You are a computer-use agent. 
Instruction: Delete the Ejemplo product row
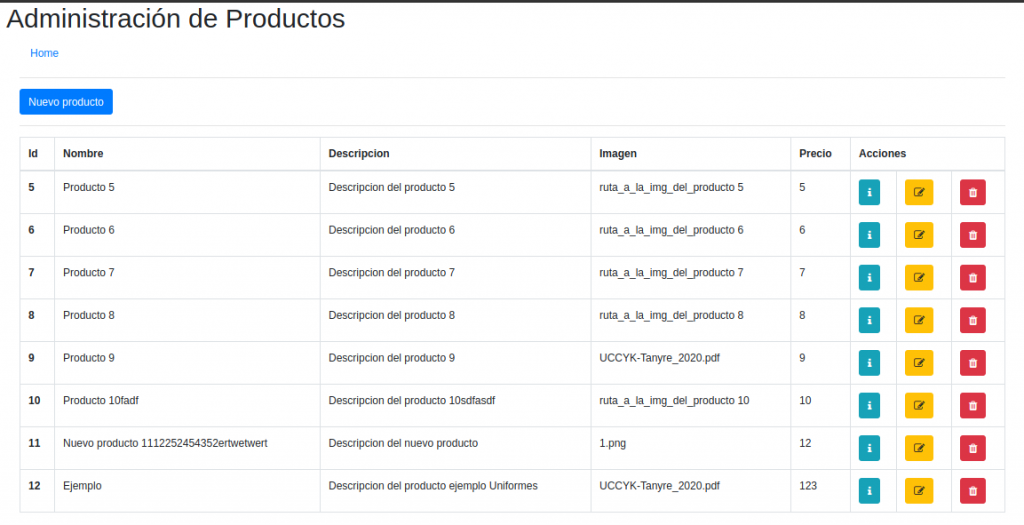pyautogui.click(x=972, y=491)
